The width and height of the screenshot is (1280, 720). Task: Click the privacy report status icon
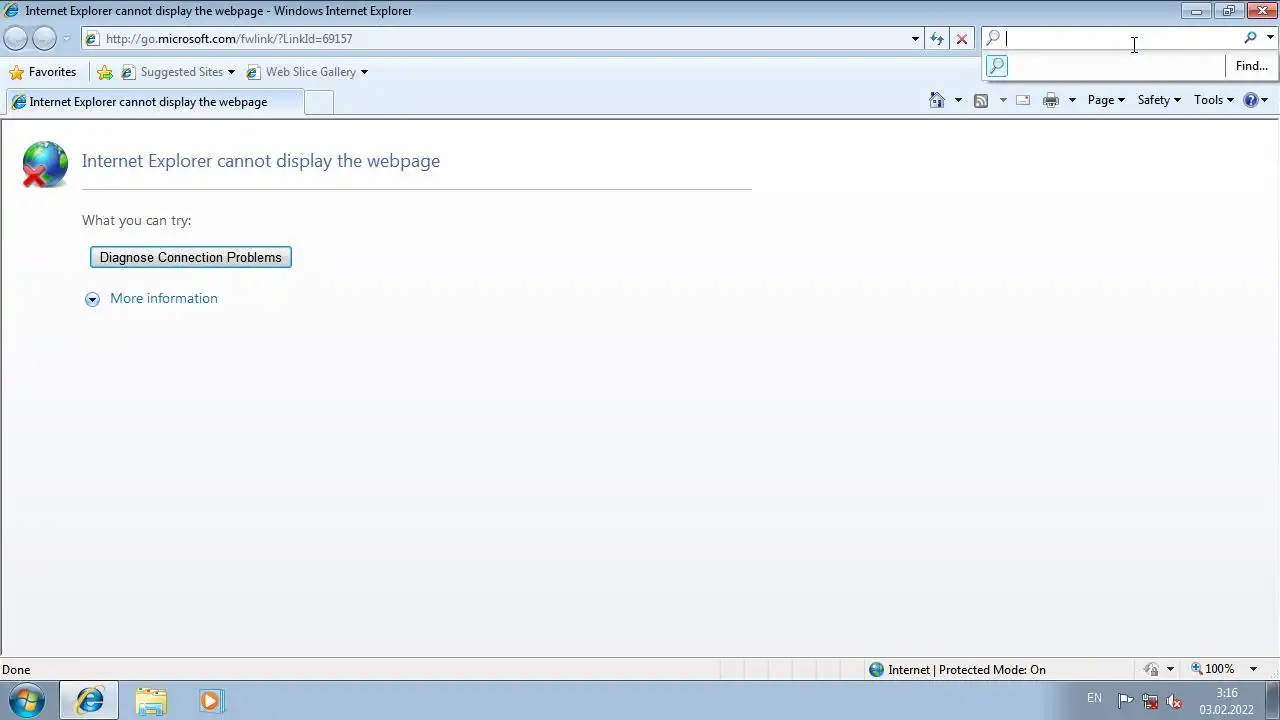click(x=1152, y=670)
